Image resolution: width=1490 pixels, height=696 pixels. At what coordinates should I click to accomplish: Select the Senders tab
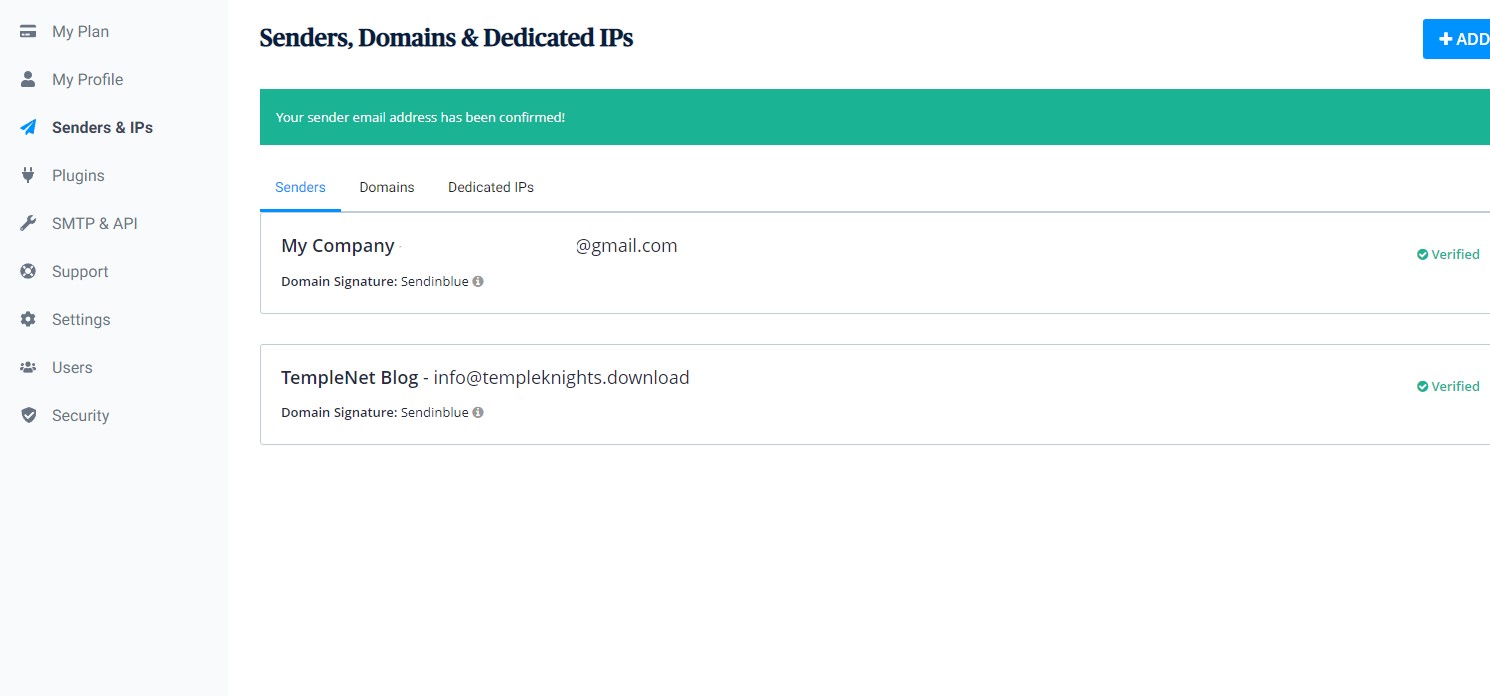[x=300, y=187]
